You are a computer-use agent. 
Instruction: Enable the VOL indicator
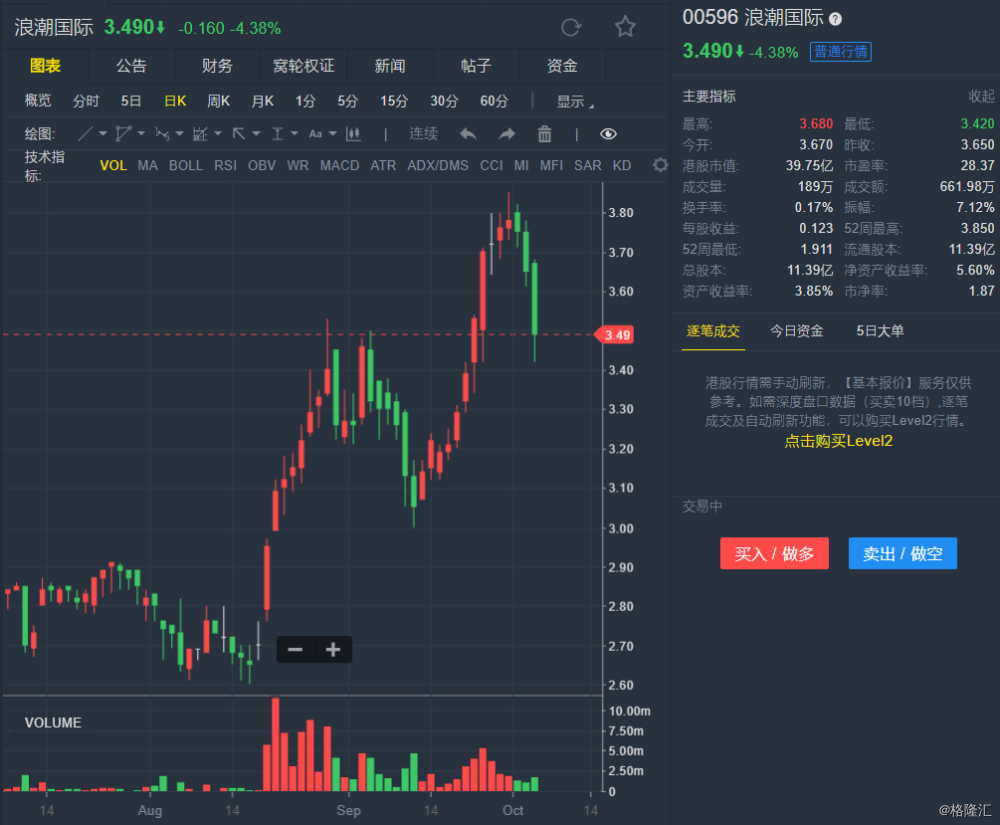[x=114, y=166]
